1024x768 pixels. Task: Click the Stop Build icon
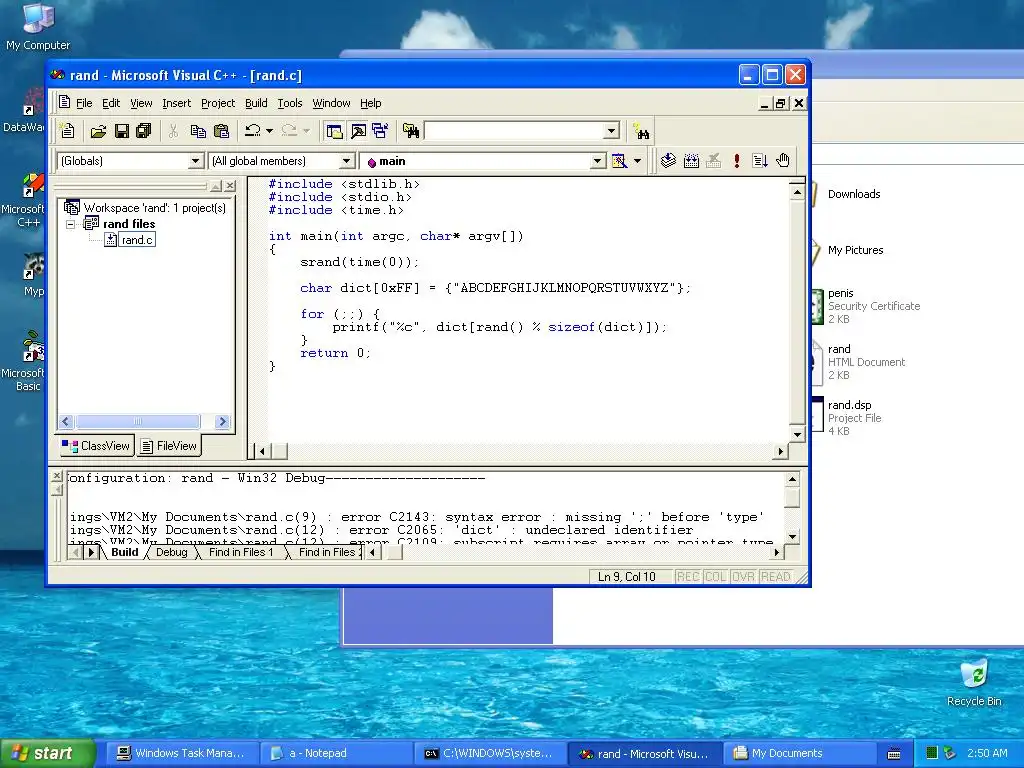click(x=714, y=161)
